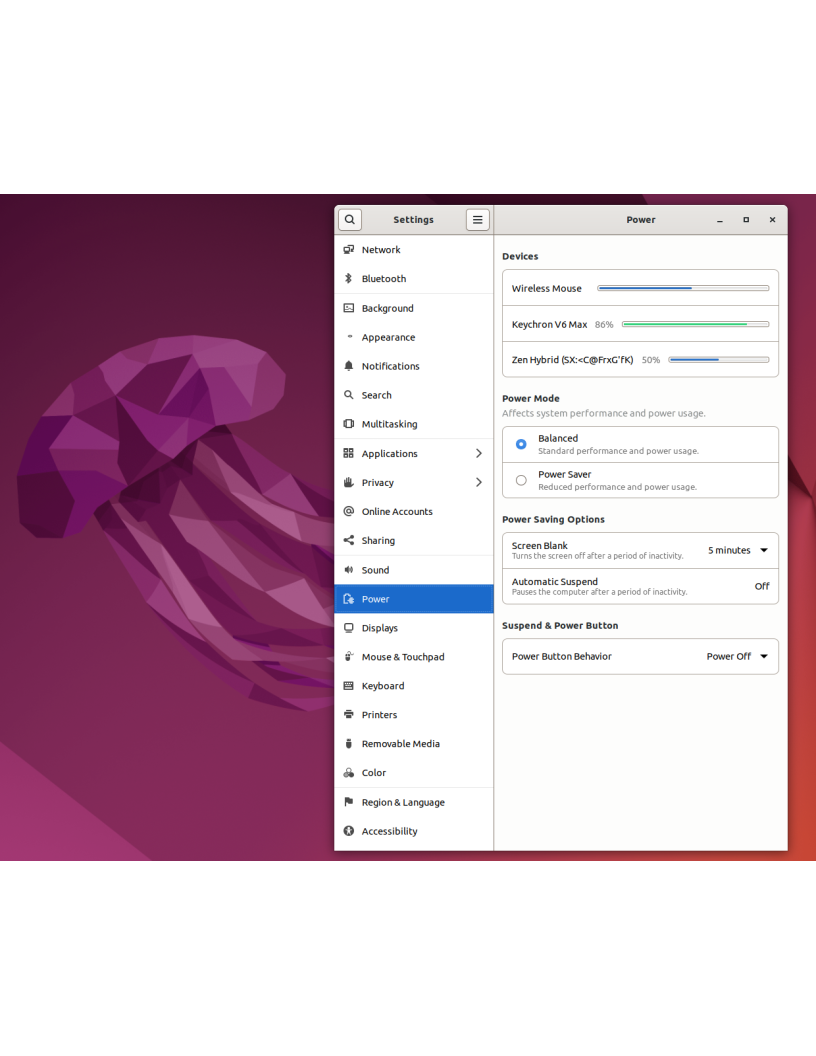Image resolution: width=816 pixels, height=1056 pixels.
Task: Click the Region & Language flag icon
Action: coord(349,801)
